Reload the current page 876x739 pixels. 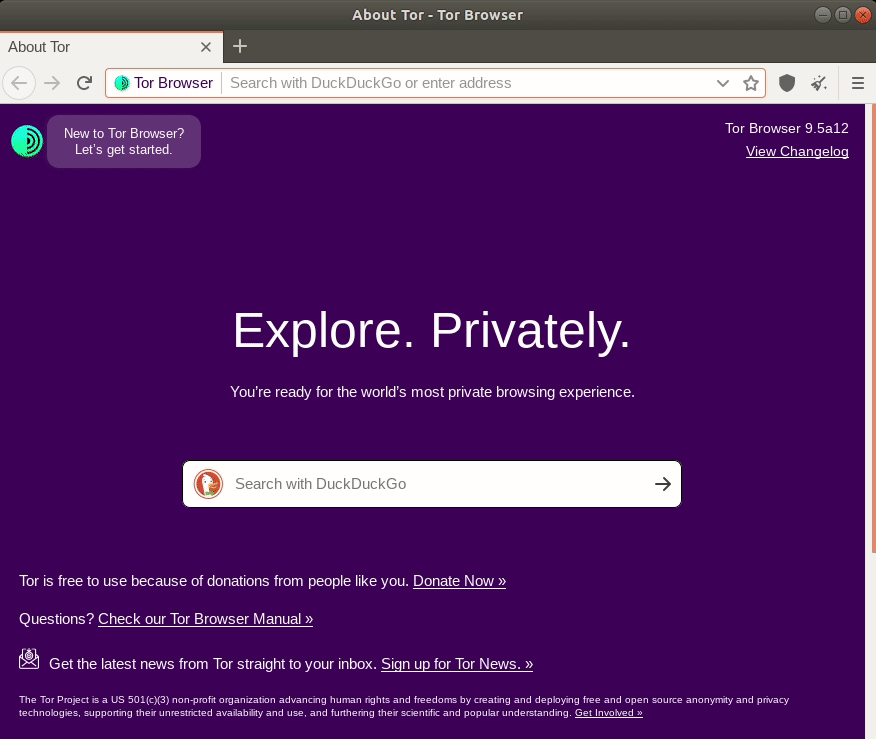(84, 83)
